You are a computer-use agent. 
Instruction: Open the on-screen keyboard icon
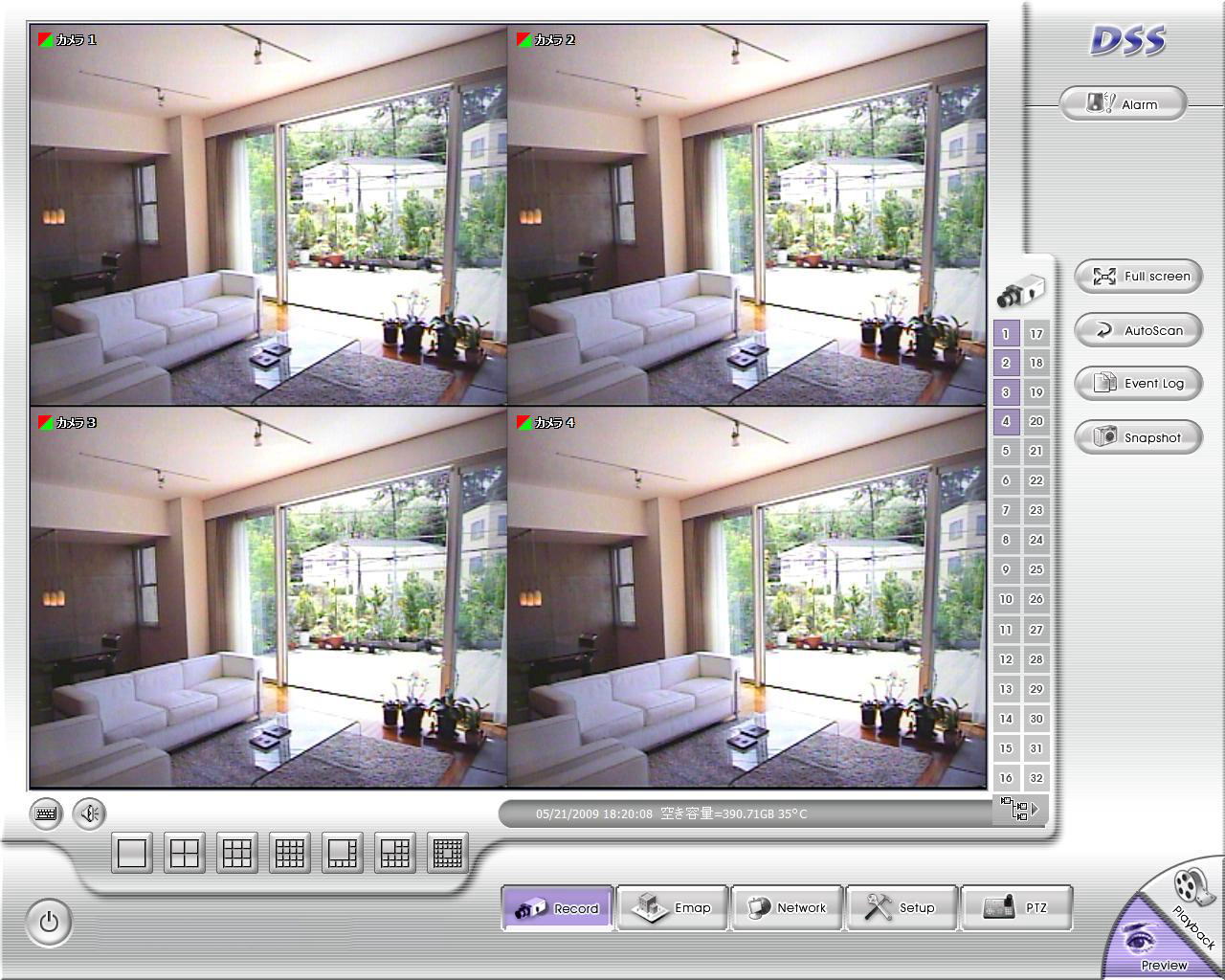pyautogui.click(x=46, y=814)
